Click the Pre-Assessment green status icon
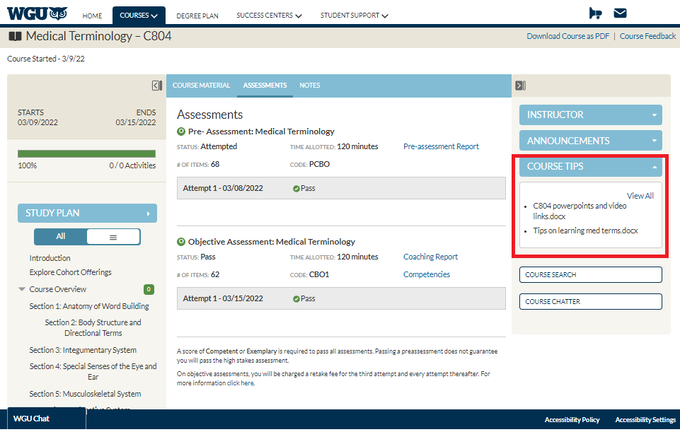Image resolution: width=680 pixels, height=432 pixels. 181,131
